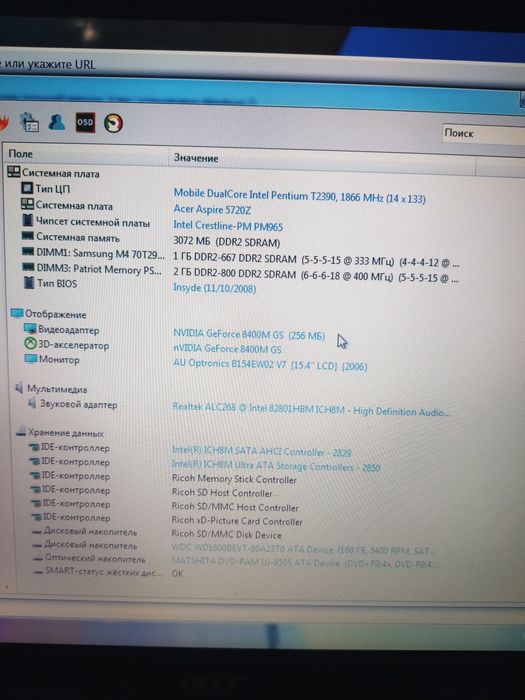
Task: Focus the Поиск search field
Action: [484, 133]
